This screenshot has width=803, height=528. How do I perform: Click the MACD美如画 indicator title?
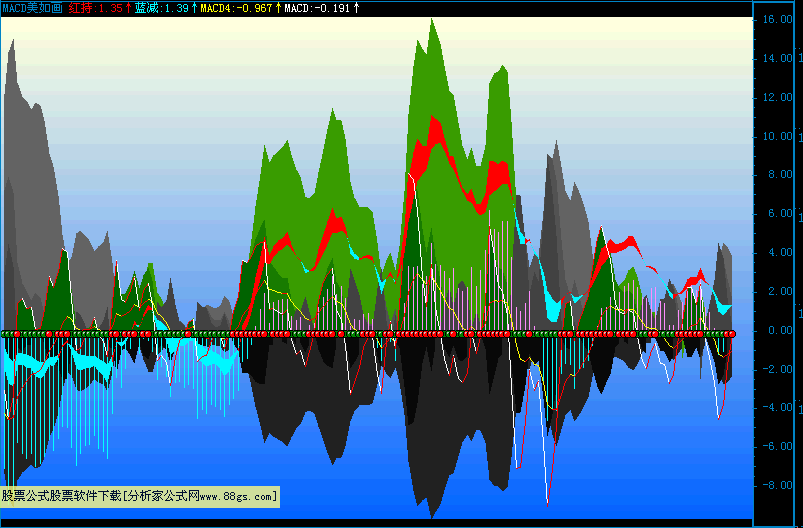[x=32, y=8]
